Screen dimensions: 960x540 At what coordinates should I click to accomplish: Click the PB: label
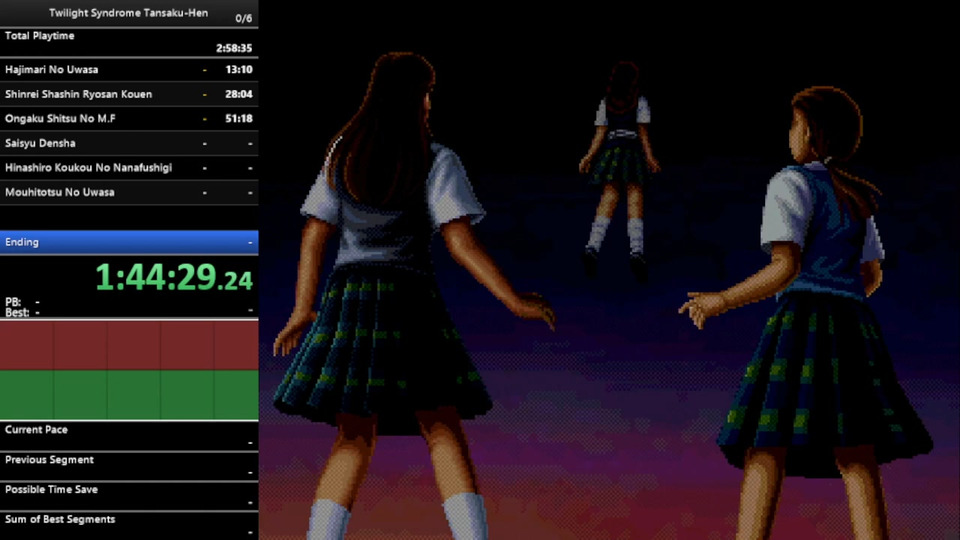coord(13,302)
